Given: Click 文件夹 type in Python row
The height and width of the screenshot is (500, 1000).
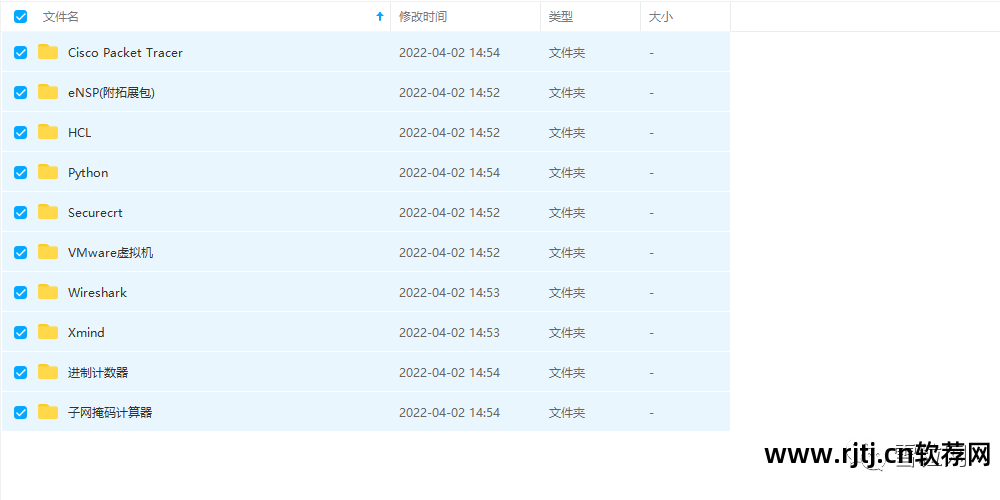Looking at the screenshot, I should tap(567, 173).
